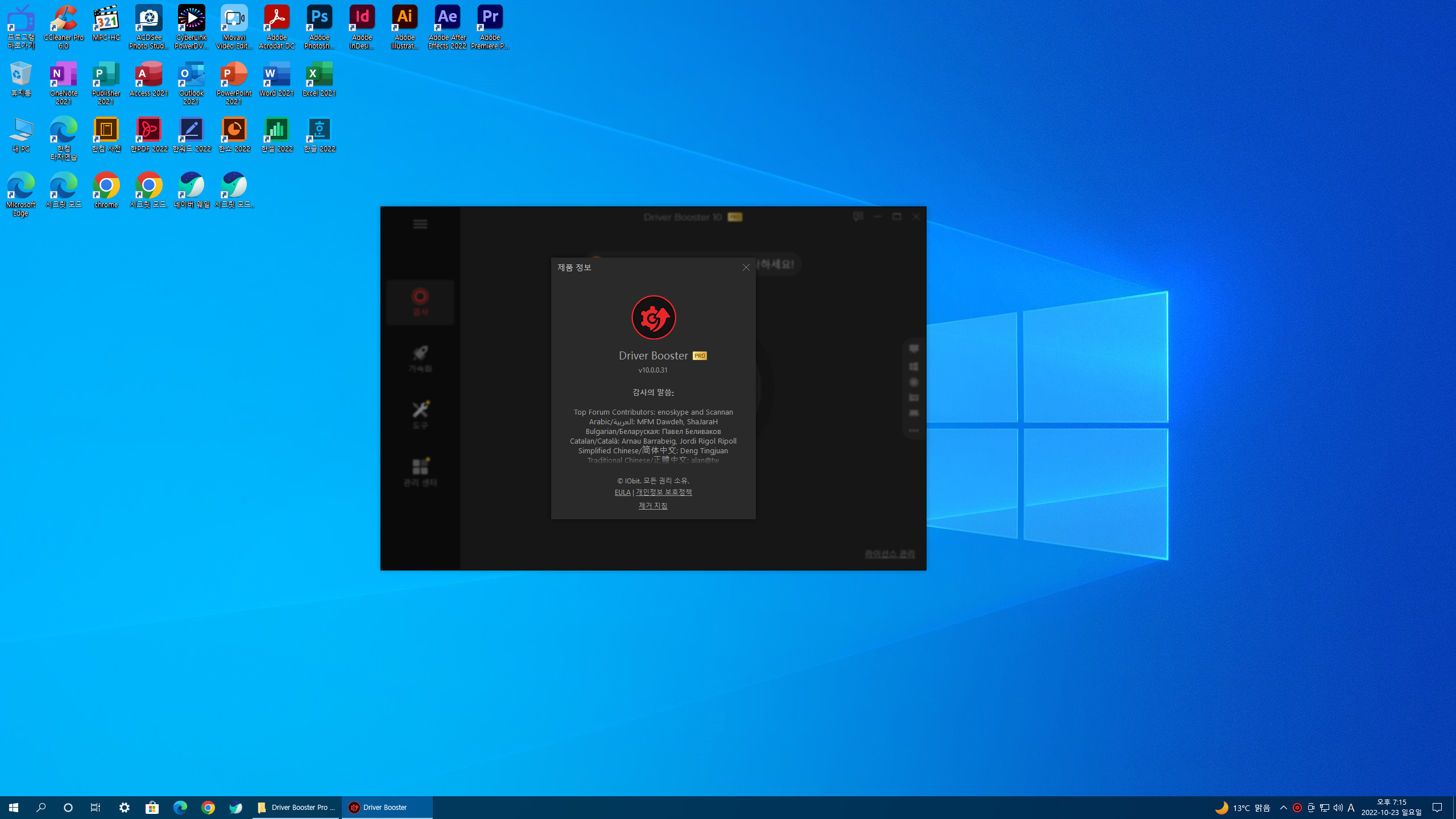Open the Excel 2021 shortcut
This screenshot has width=1456, height=819.
pos(319,80)
